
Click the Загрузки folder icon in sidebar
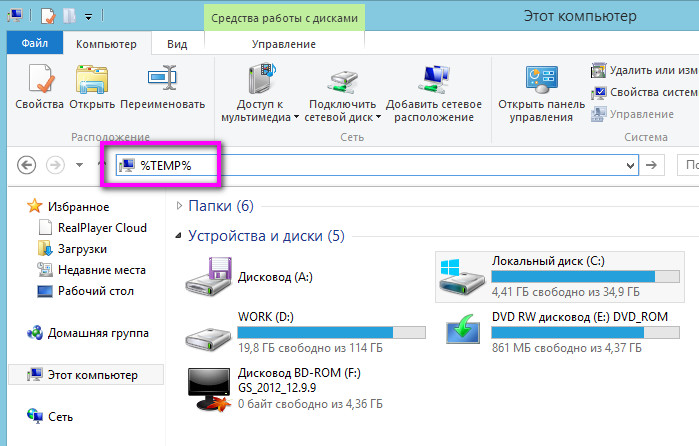pos(45,248)
